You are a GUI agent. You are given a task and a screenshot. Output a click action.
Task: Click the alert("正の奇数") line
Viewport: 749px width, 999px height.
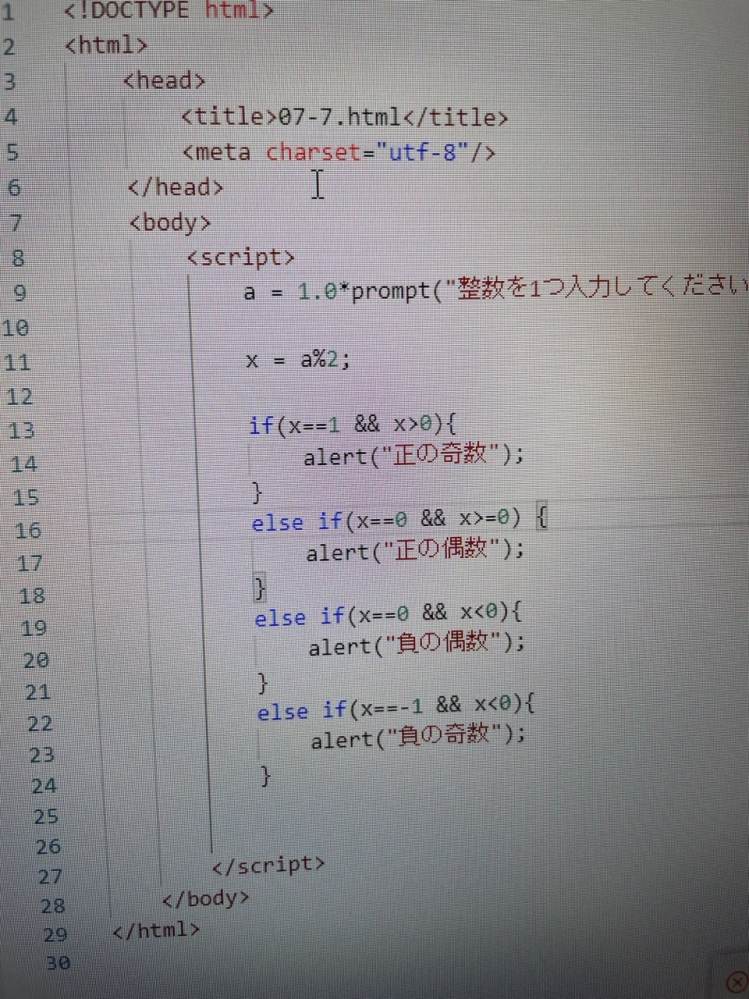413,456
